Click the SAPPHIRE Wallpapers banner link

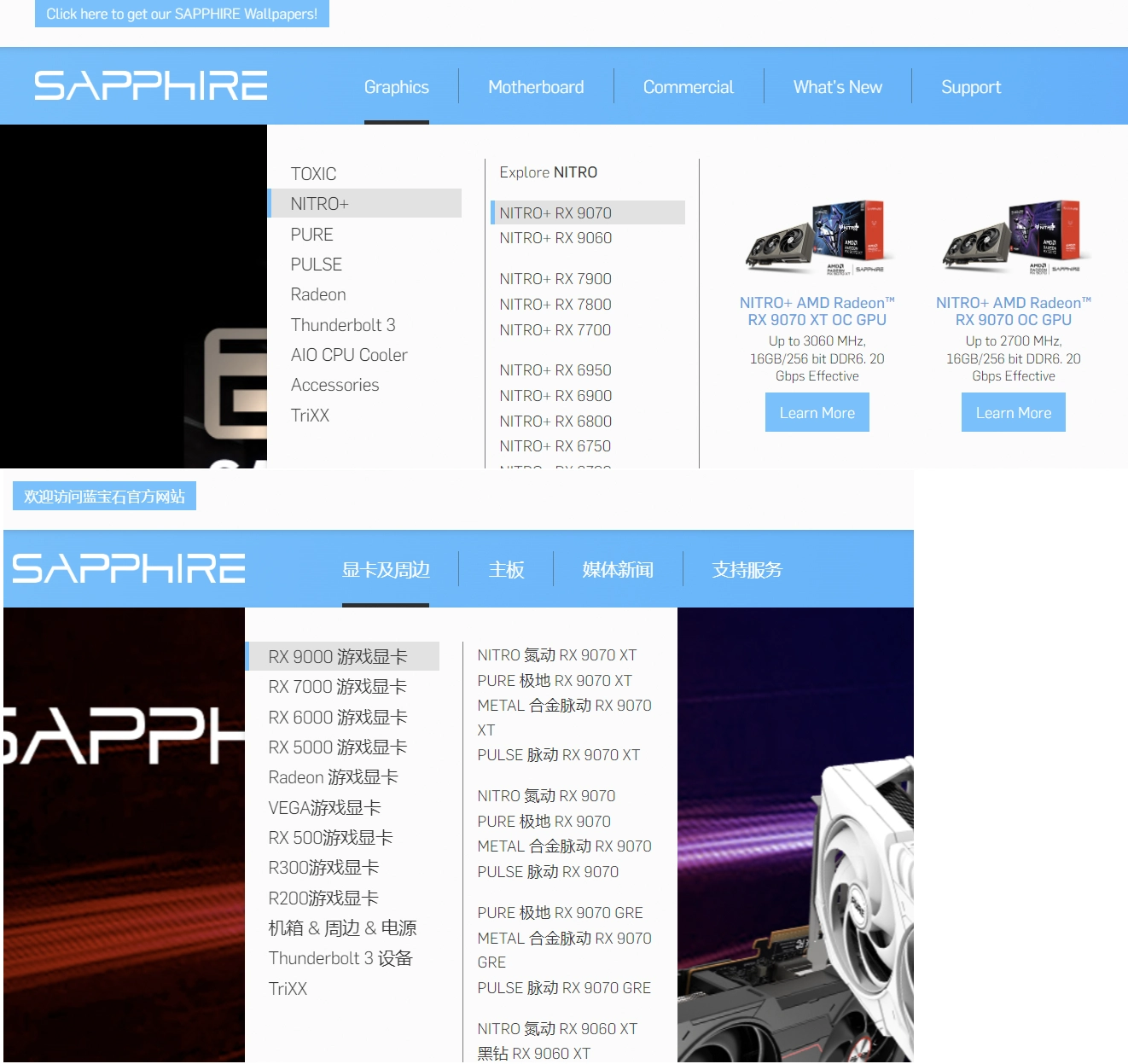[182, 14]
